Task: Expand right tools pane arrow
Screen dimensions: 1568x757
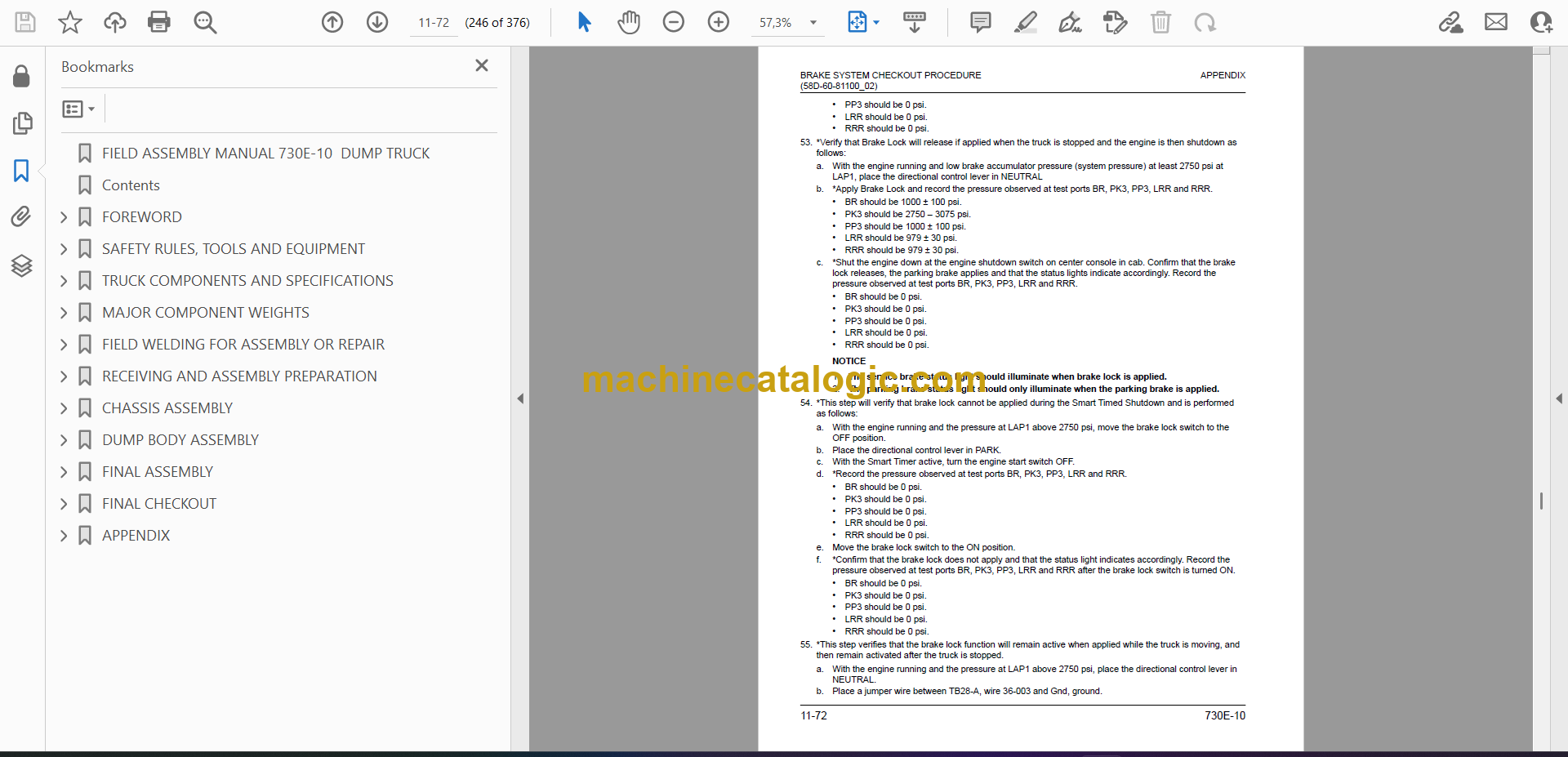Action: [1559, 399]
